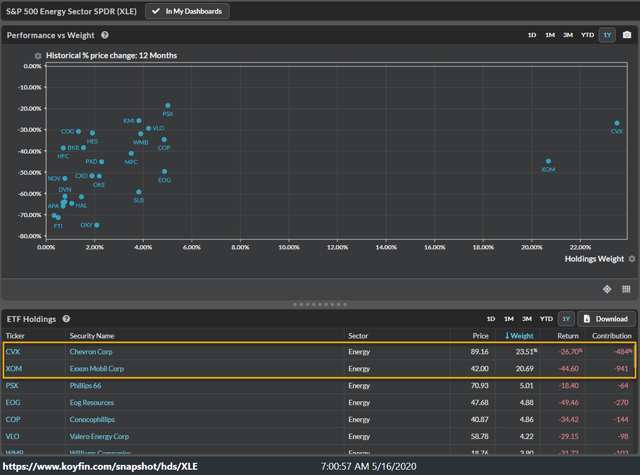Click the SLB data point on scatter
This screenshot has width=640, height=475.
[139, 192]
